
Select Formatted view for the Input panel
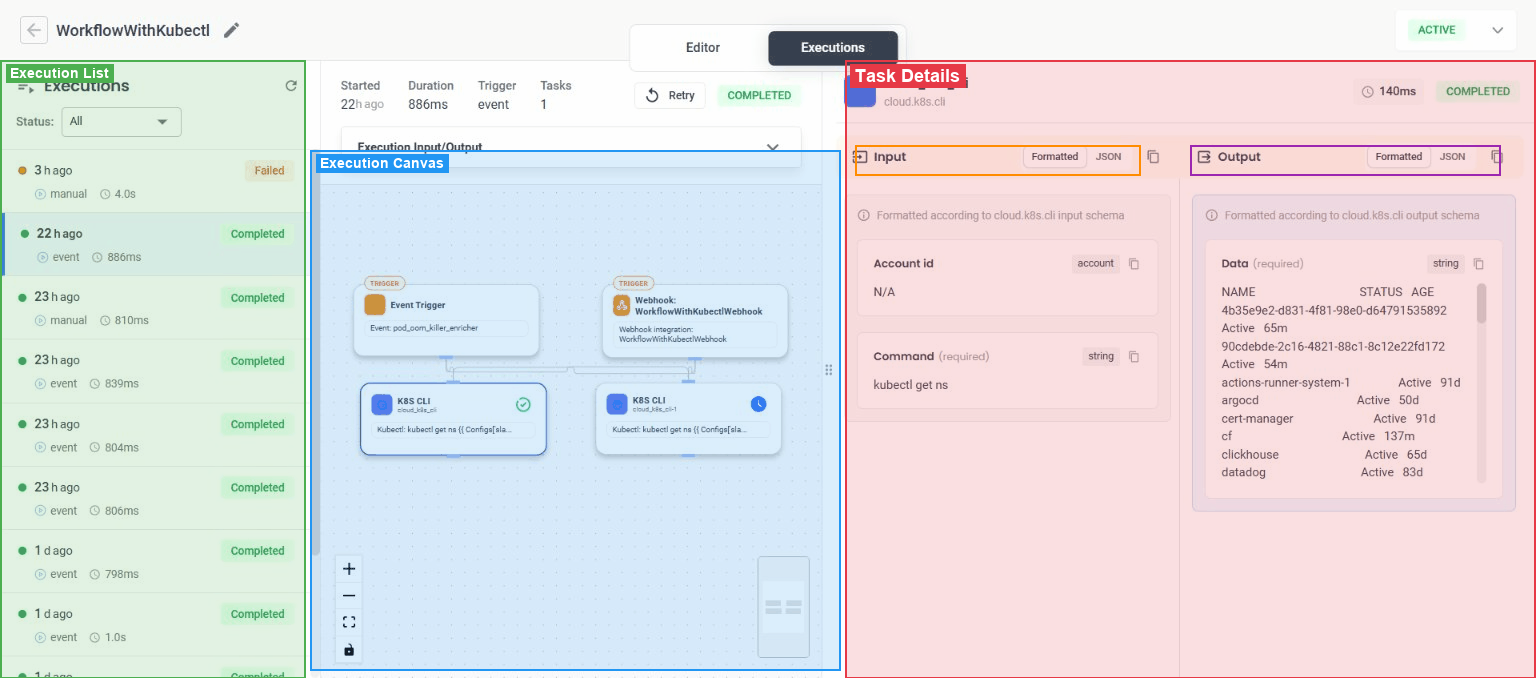[1054, 156]
